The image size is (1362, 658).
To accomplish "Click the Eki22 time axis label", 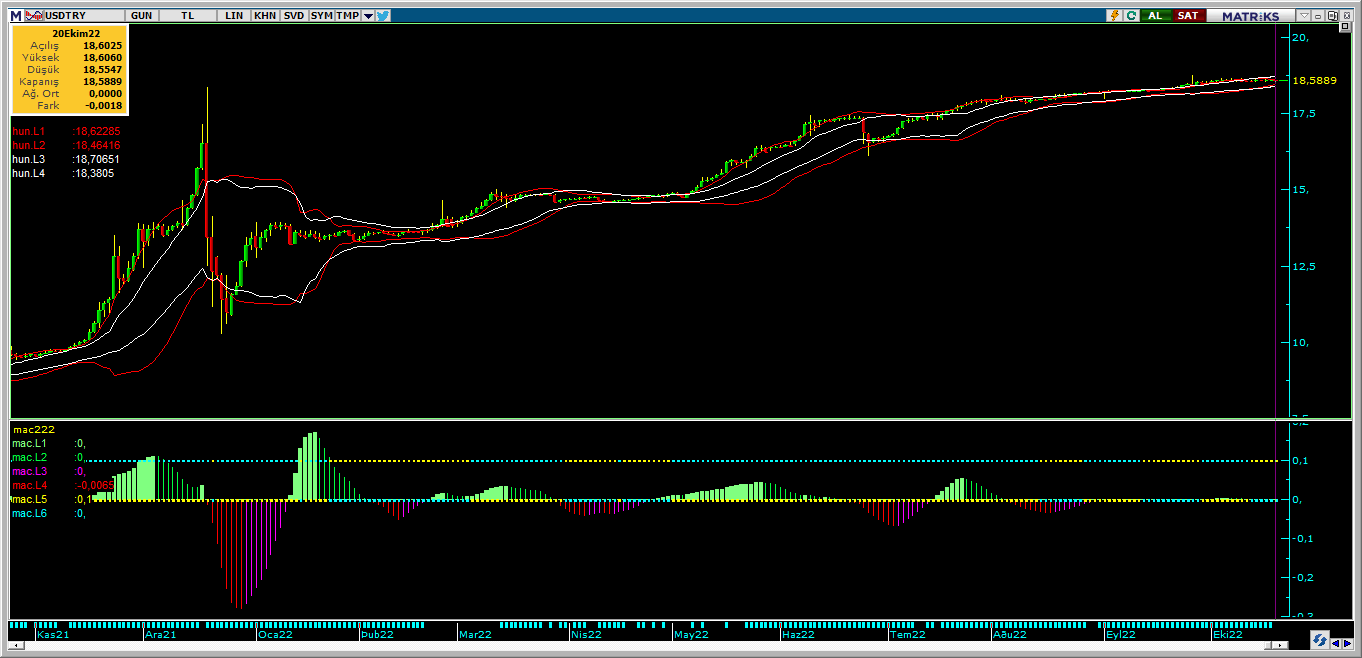I will (1228, 634).
